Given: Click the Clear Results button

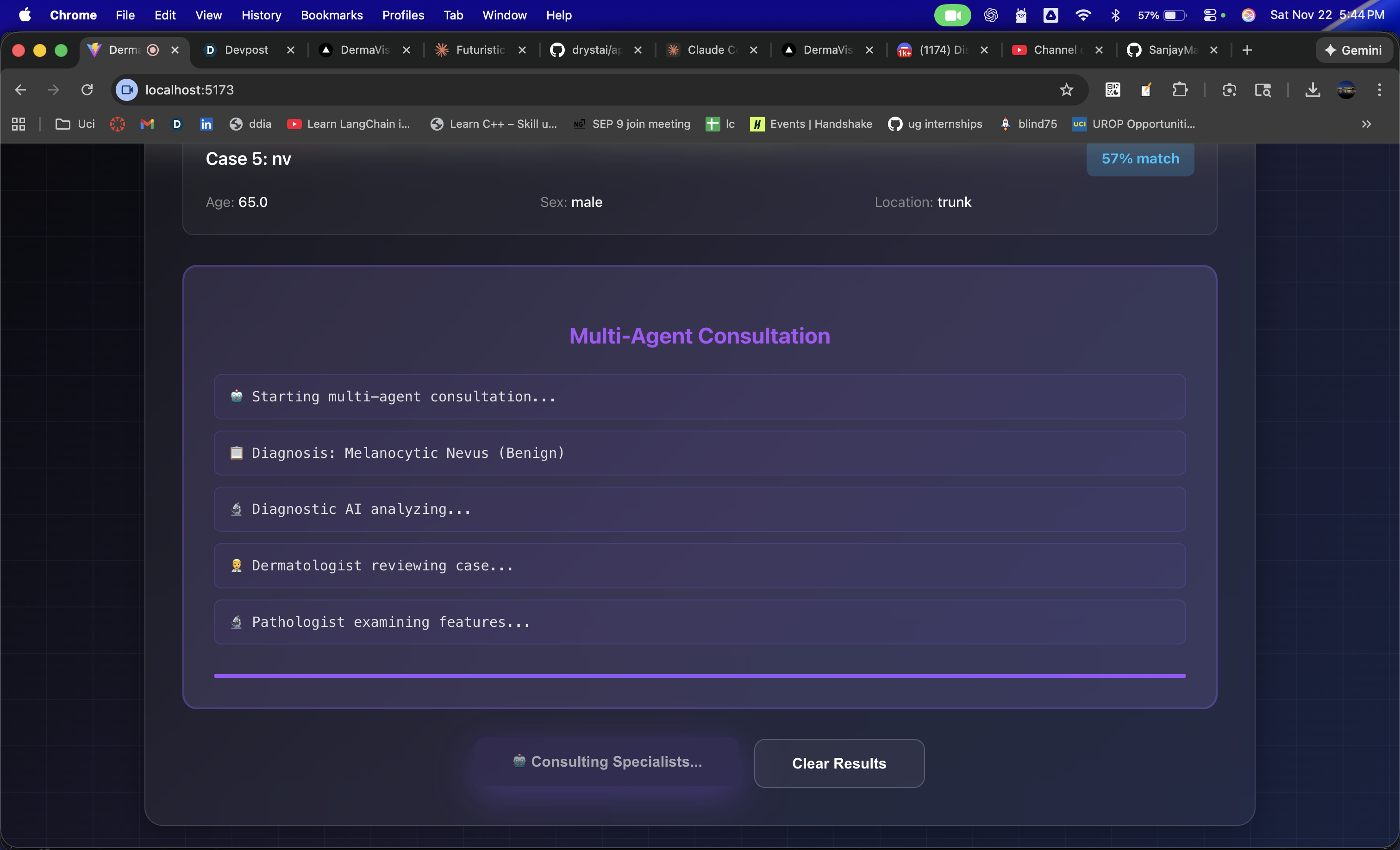Looking at the screenshot, I should point(838,763).
